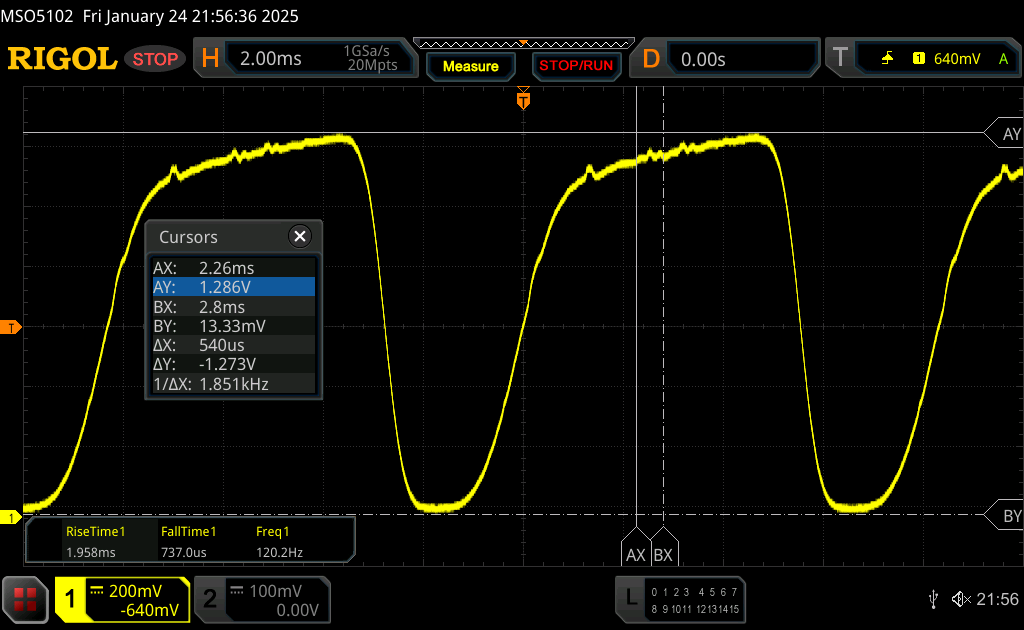
Task: Select the AY cursor row
Action: pos(233,287)
